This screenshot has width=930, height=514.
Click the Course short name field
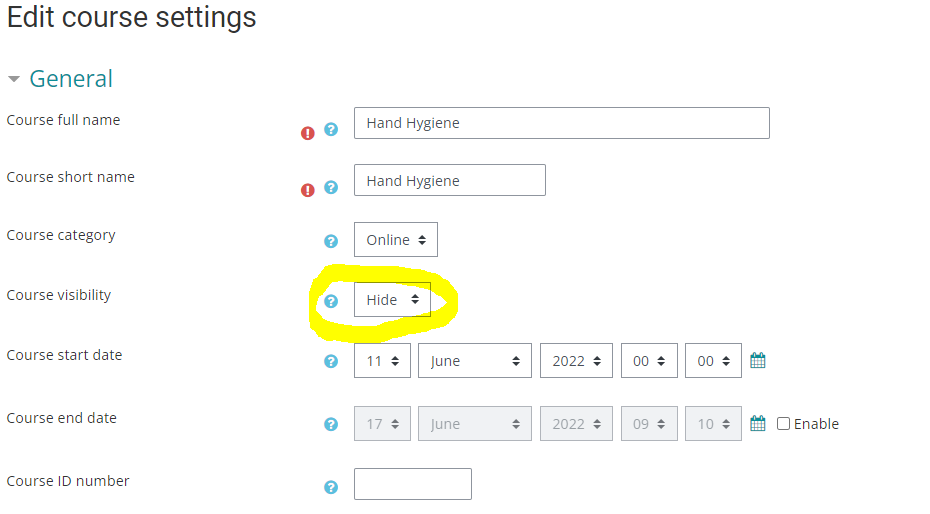(x=449, y=180)
